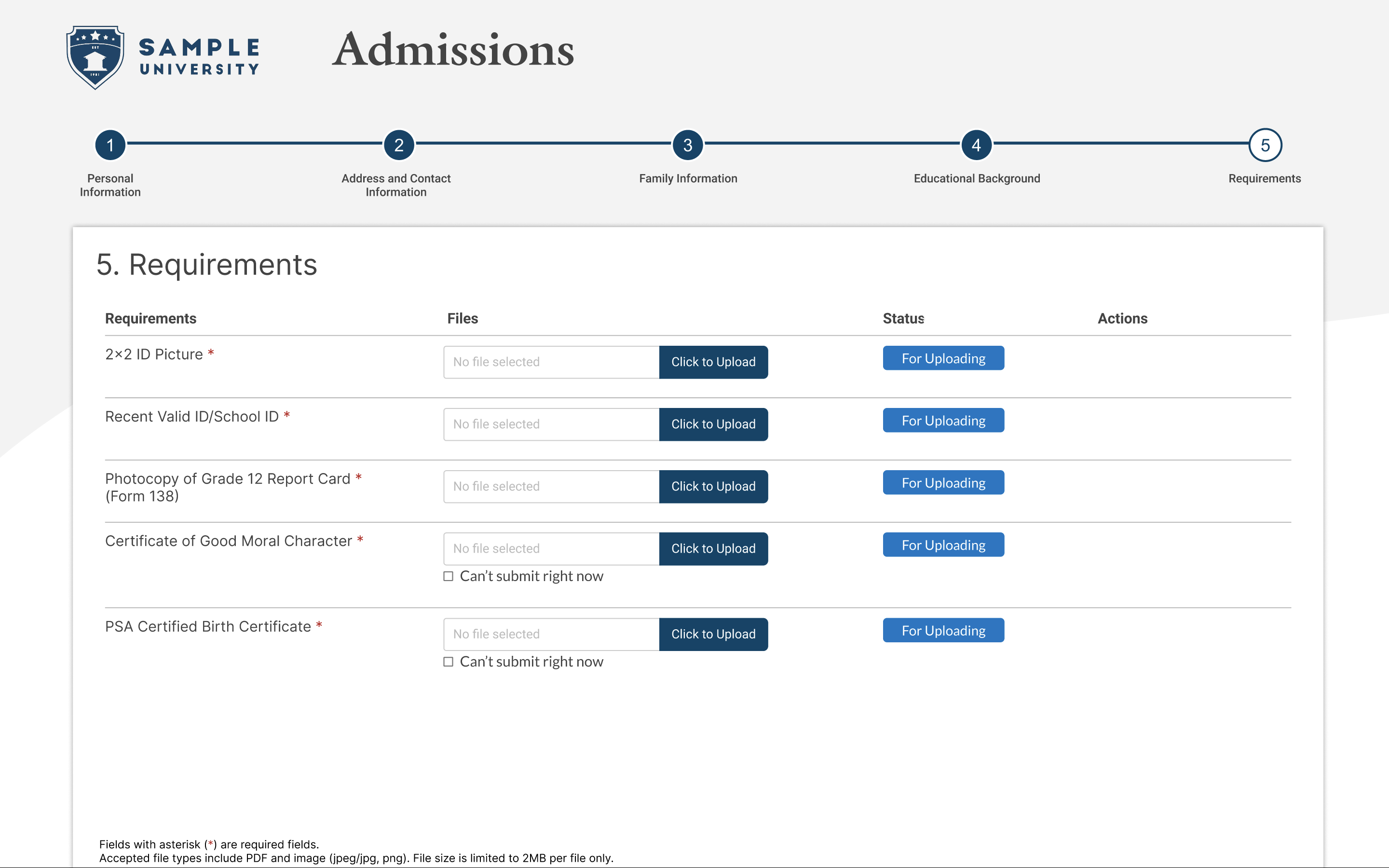The width and height of the screenshot is (1389, 868).
Task: Click the For Uploading status for 2×2 ID Picture
Action: 943,358
